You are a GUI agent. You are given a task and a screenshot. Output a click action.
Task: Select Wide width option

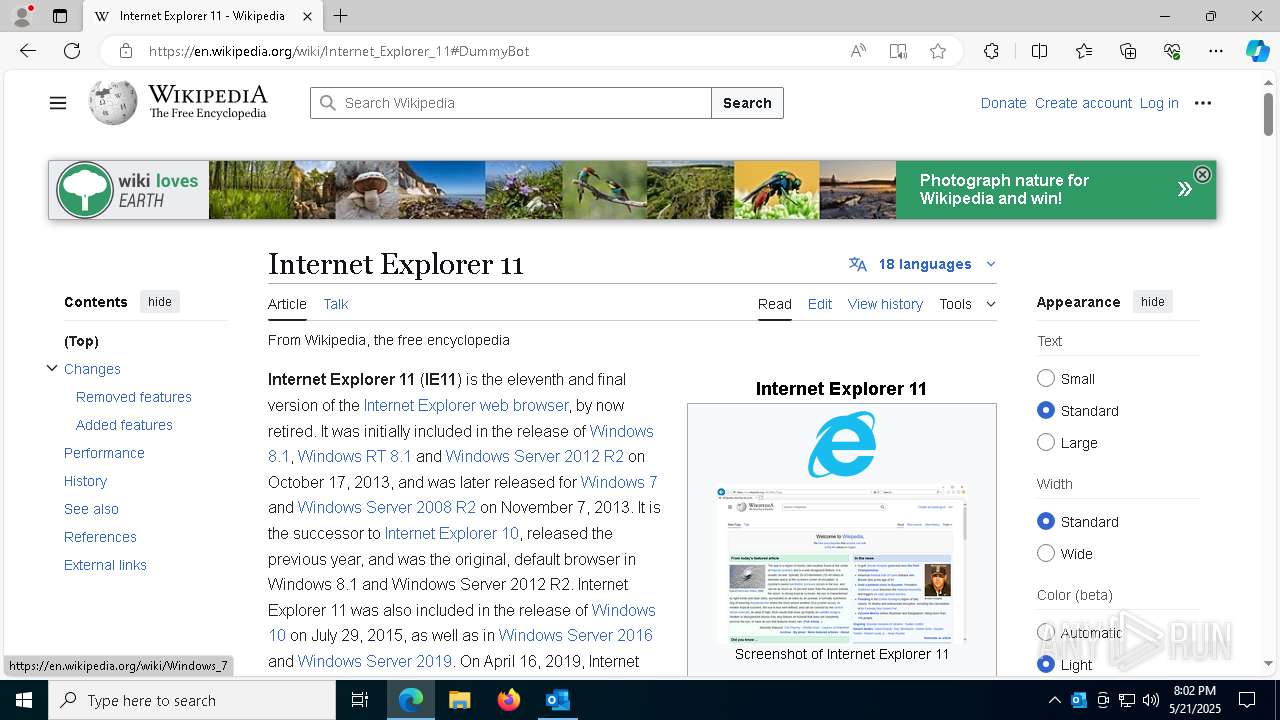(1046, 553)
